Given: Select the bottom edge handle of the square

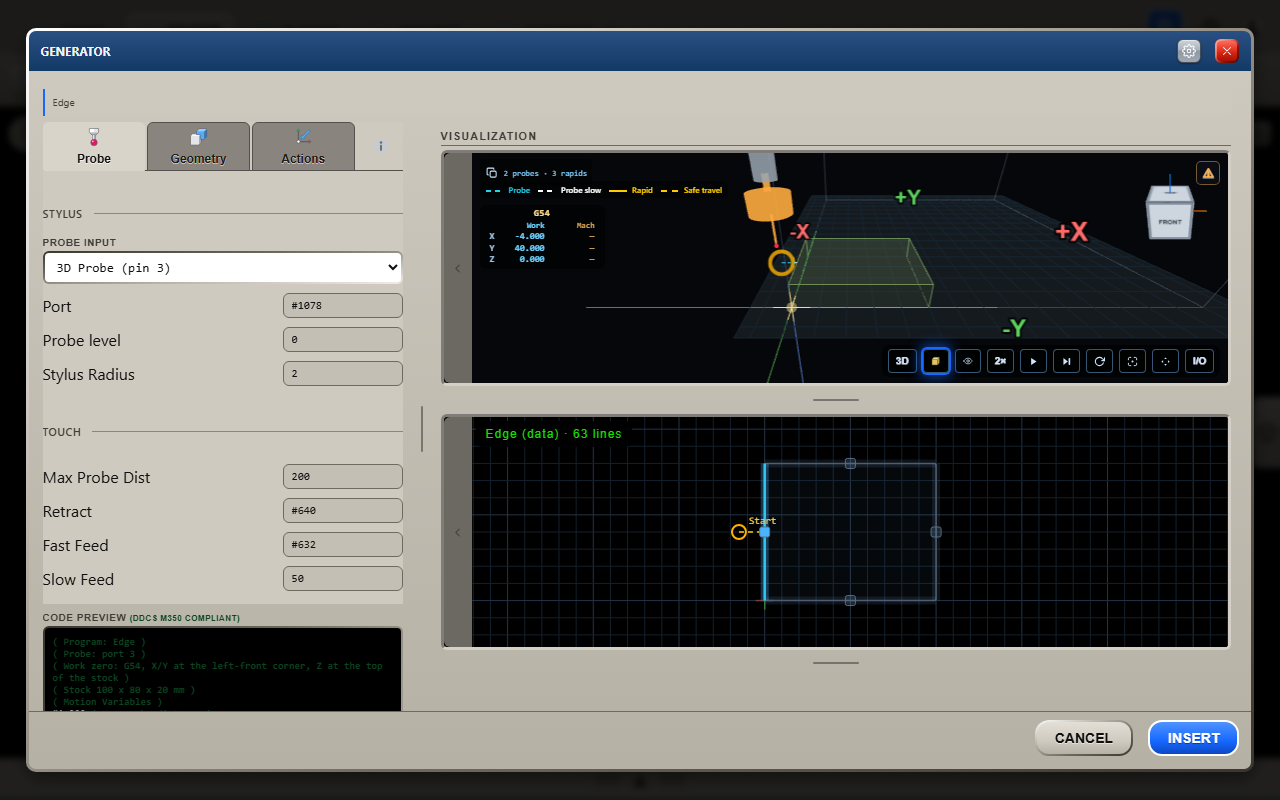Looking at the screenshot, I should click(850, 600).
